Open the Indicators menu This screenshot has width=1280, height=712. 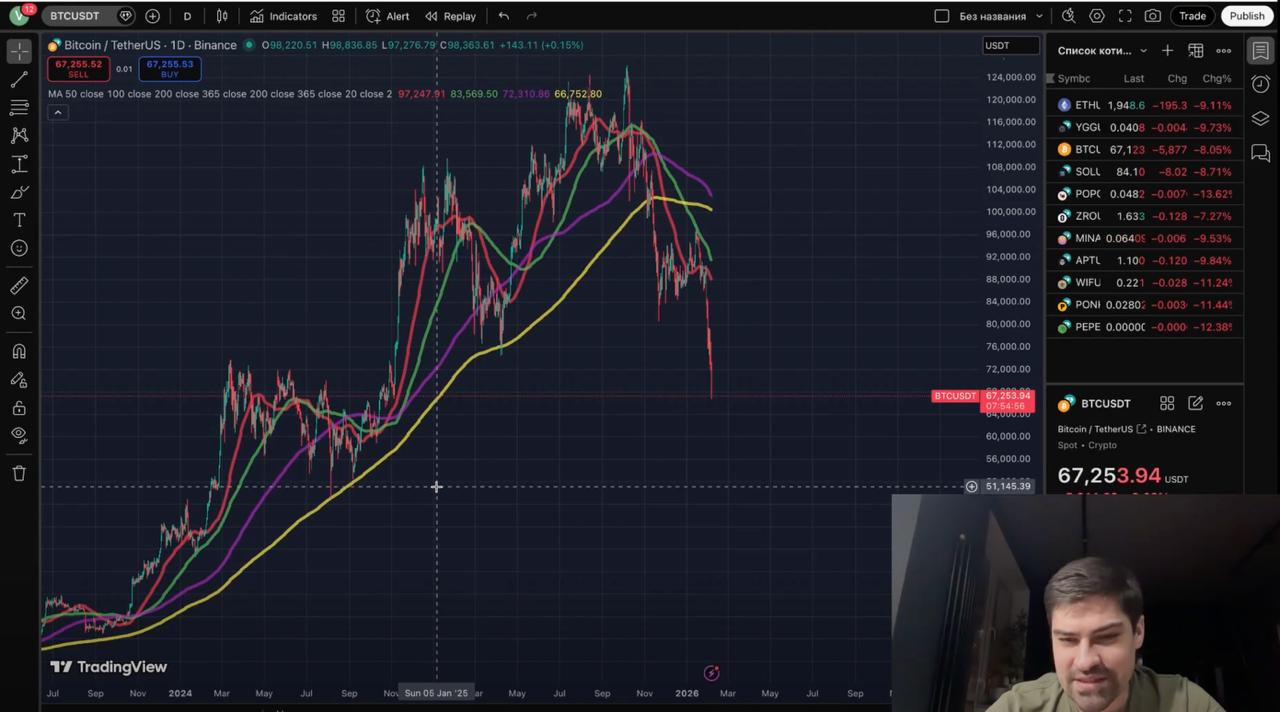tap(283, 16)
